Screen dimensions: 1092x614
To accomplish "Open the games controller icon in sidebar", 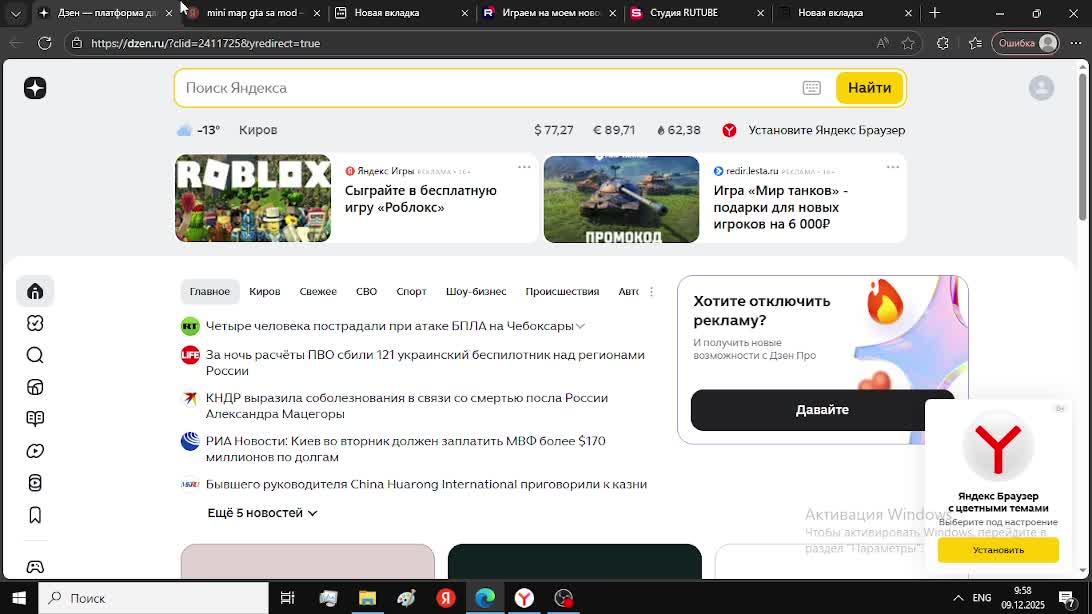I will pyautogui.click(x=35, y=567).
